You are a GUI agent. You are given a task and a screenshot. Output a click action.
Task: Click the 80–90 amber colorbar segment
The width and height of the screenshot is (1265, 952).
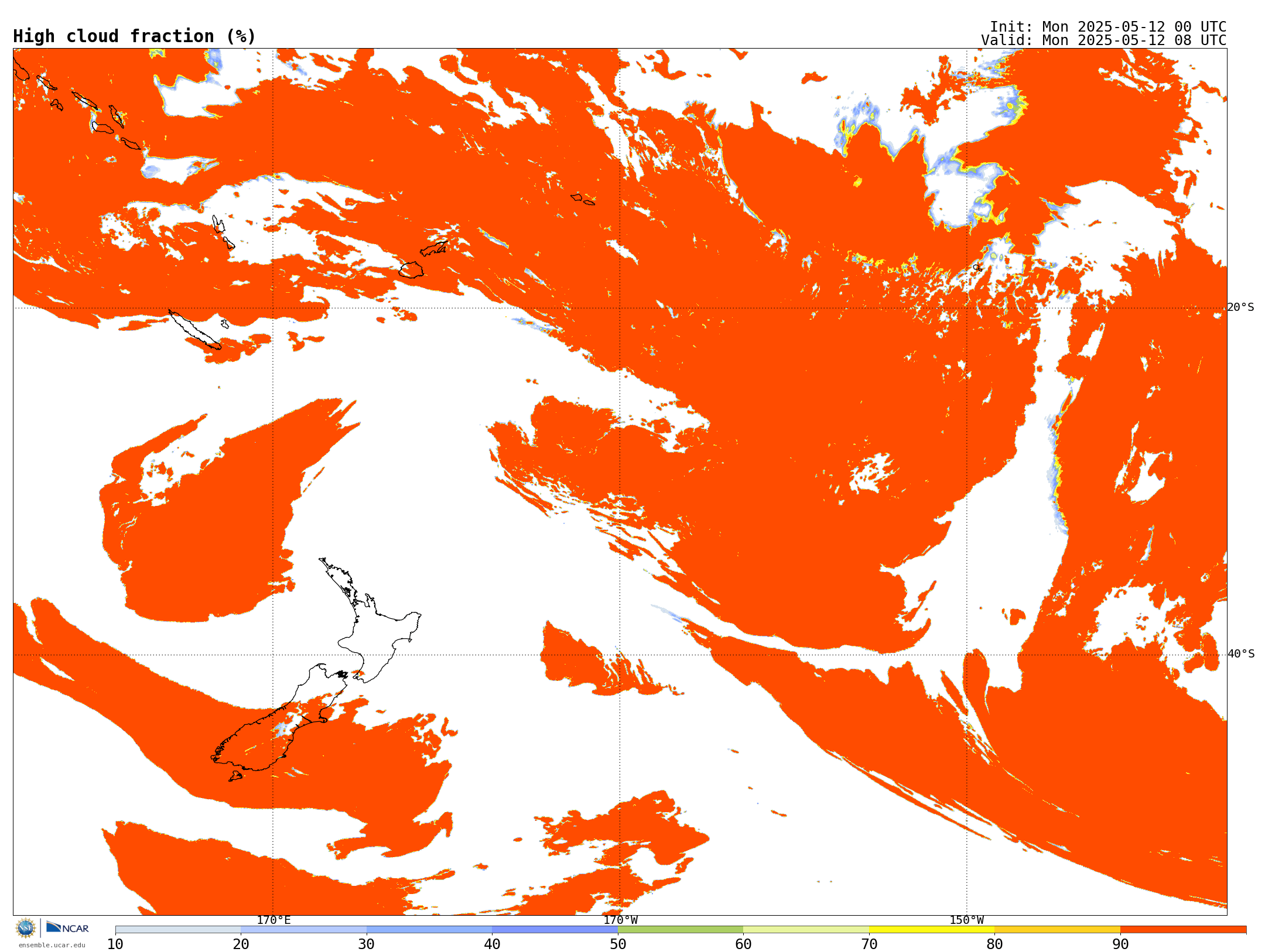point(1057,930)
